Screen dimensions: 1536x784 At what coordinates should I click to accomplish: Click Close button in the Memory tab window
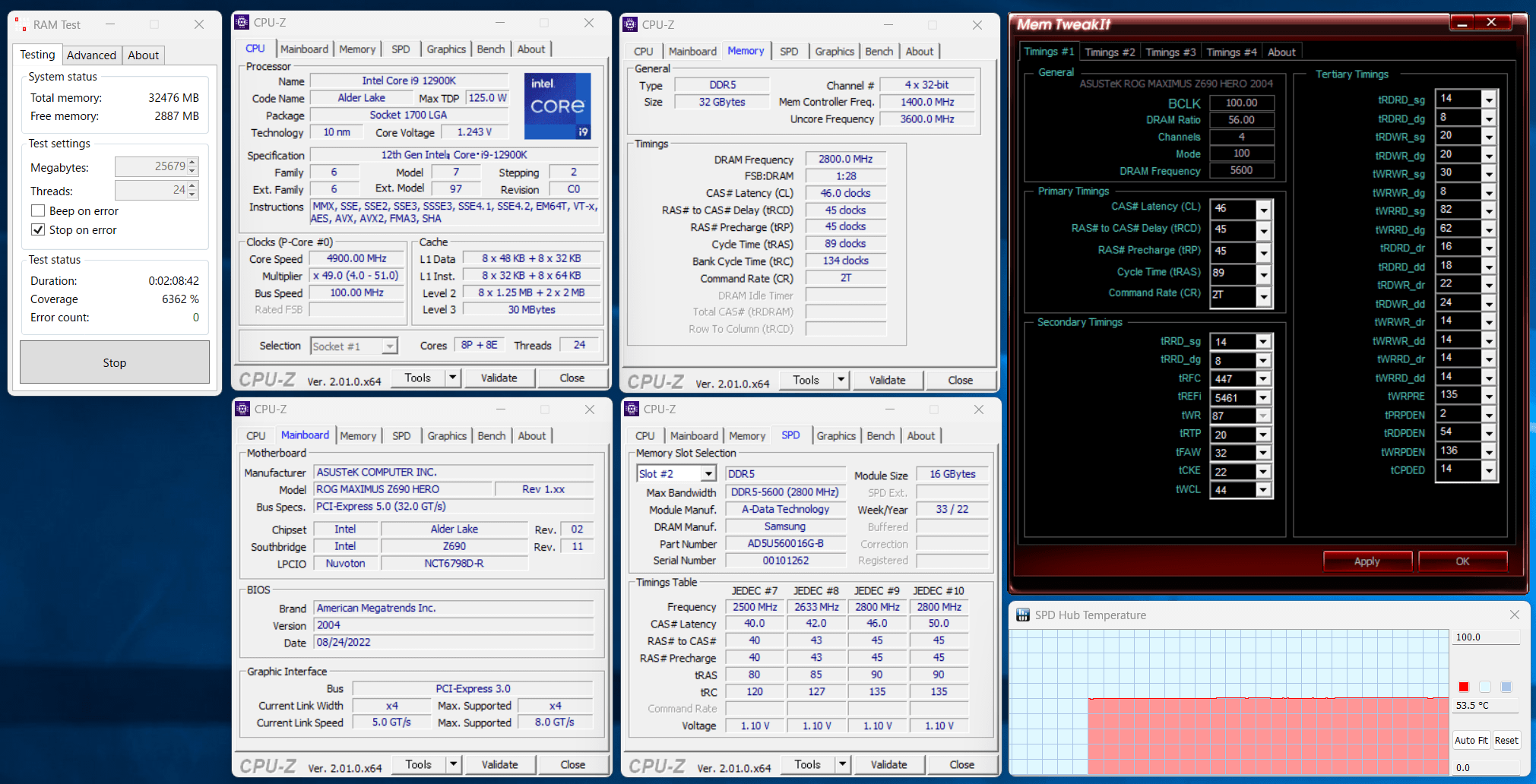click(960, 380)
